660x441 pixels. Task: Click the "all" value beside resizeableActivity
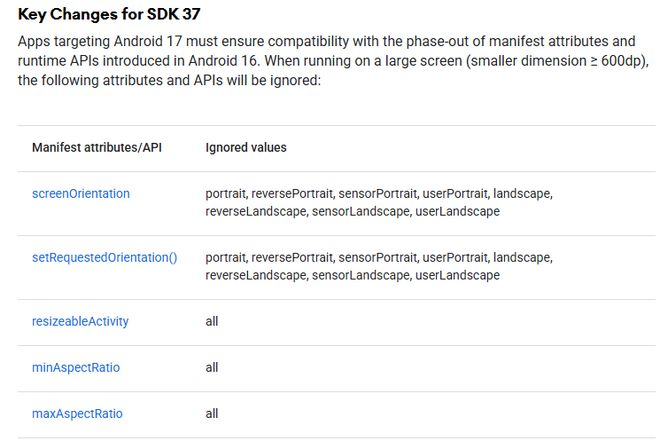tap(212, 321)
